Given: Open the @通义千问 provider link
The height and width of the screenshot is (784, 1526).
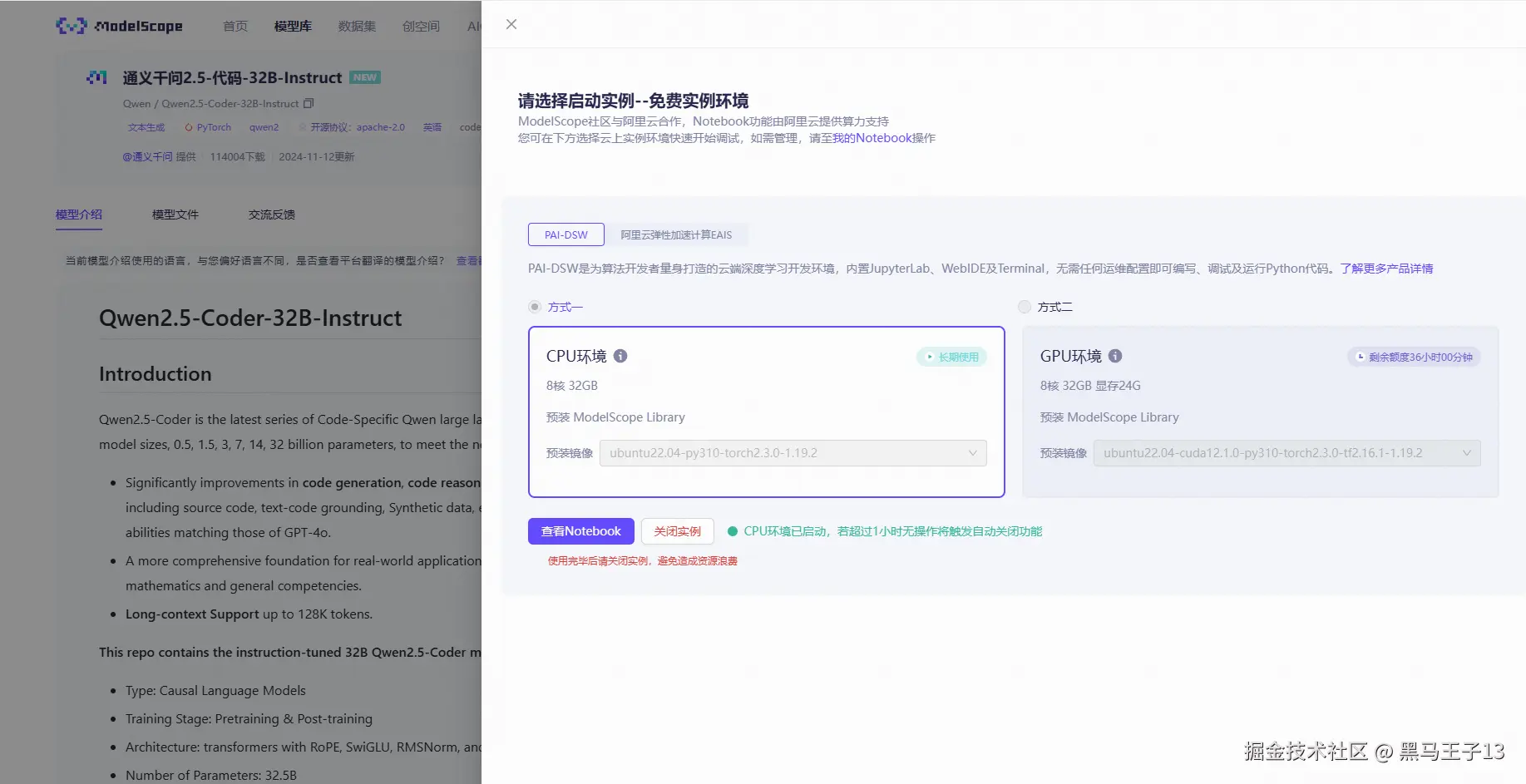Looking at the screenshot, I should [147, 157].
